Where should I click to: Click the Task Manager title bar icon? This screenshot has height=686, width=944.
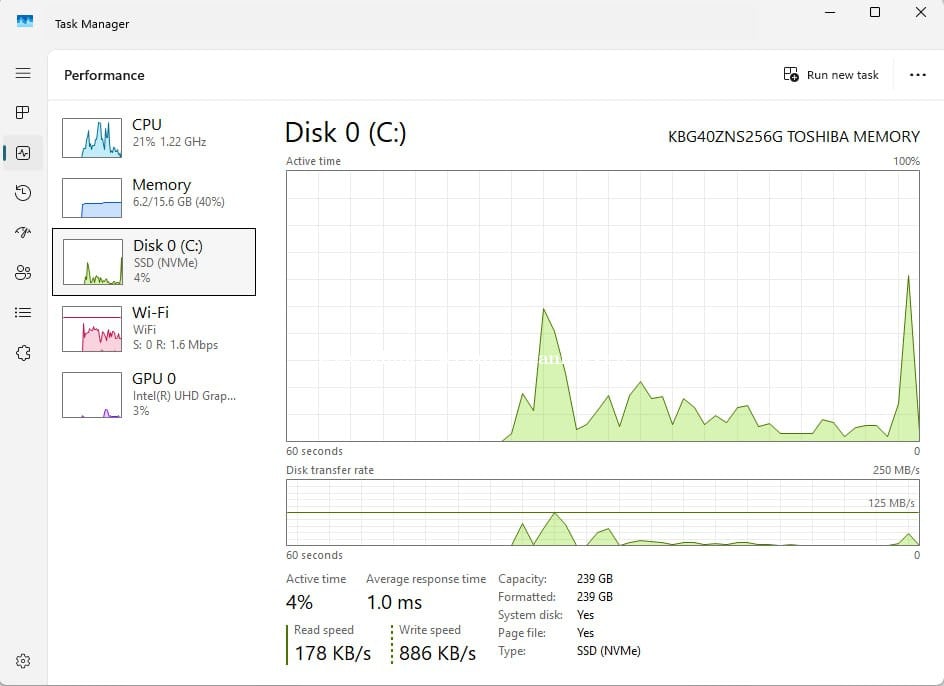point(25,22)
